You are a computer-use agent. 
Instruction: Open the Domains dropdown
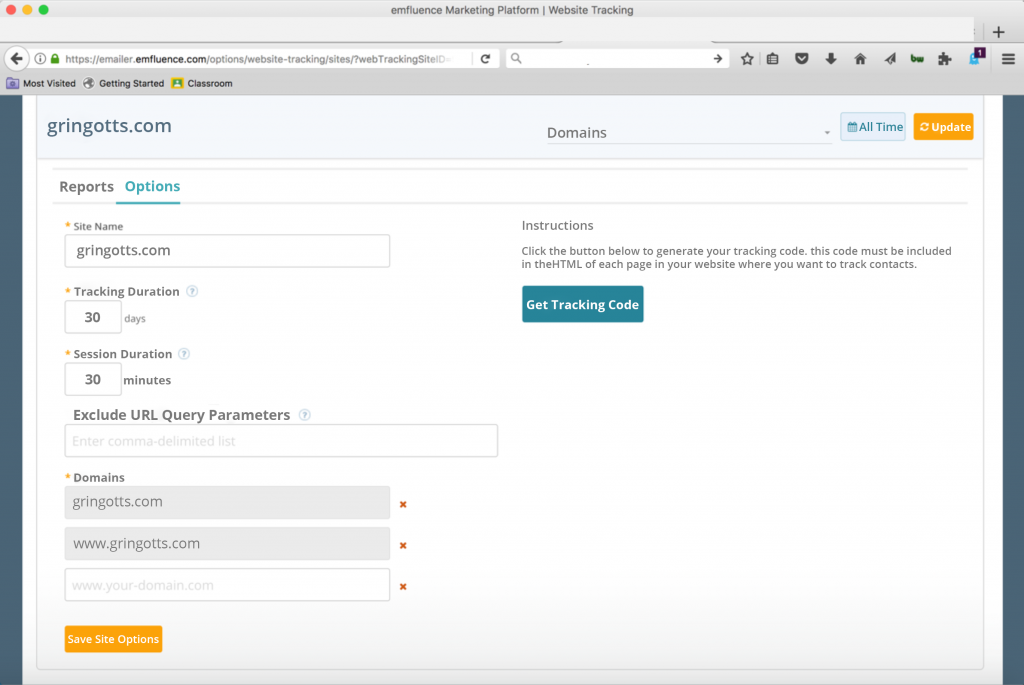click(x=689, y=130)
